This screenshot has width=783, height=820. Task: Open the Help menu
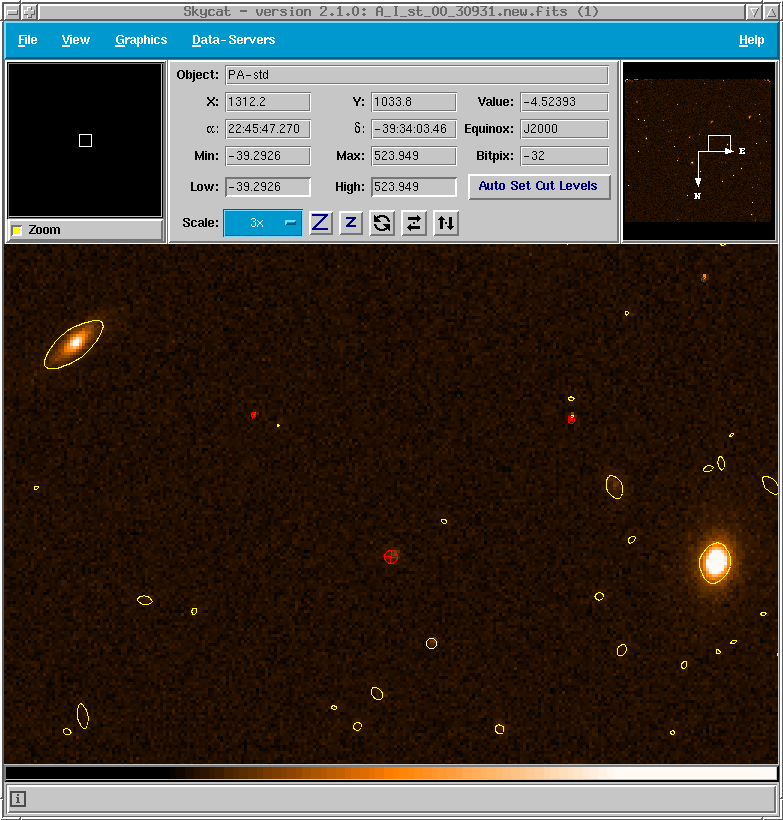click(751, 40)
